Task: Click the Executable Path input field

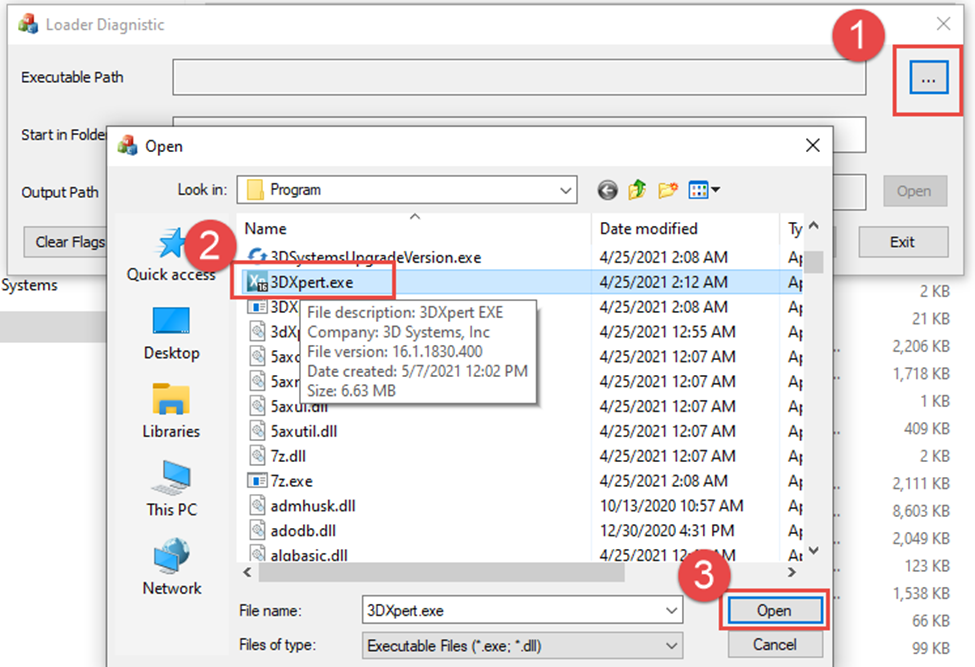Action: click(x=519, y=78)
